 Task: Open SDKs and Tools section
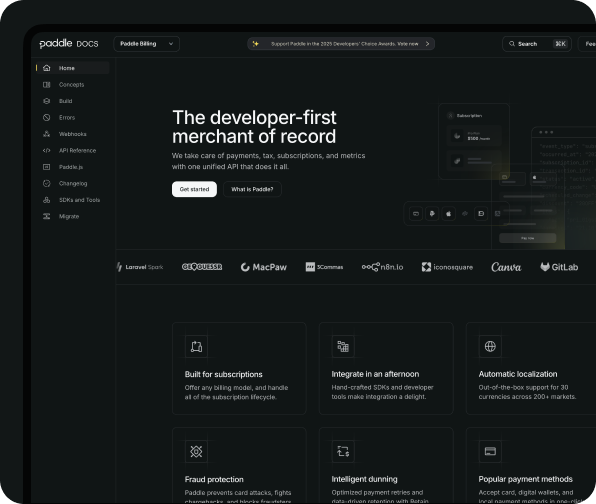(79, 200)
